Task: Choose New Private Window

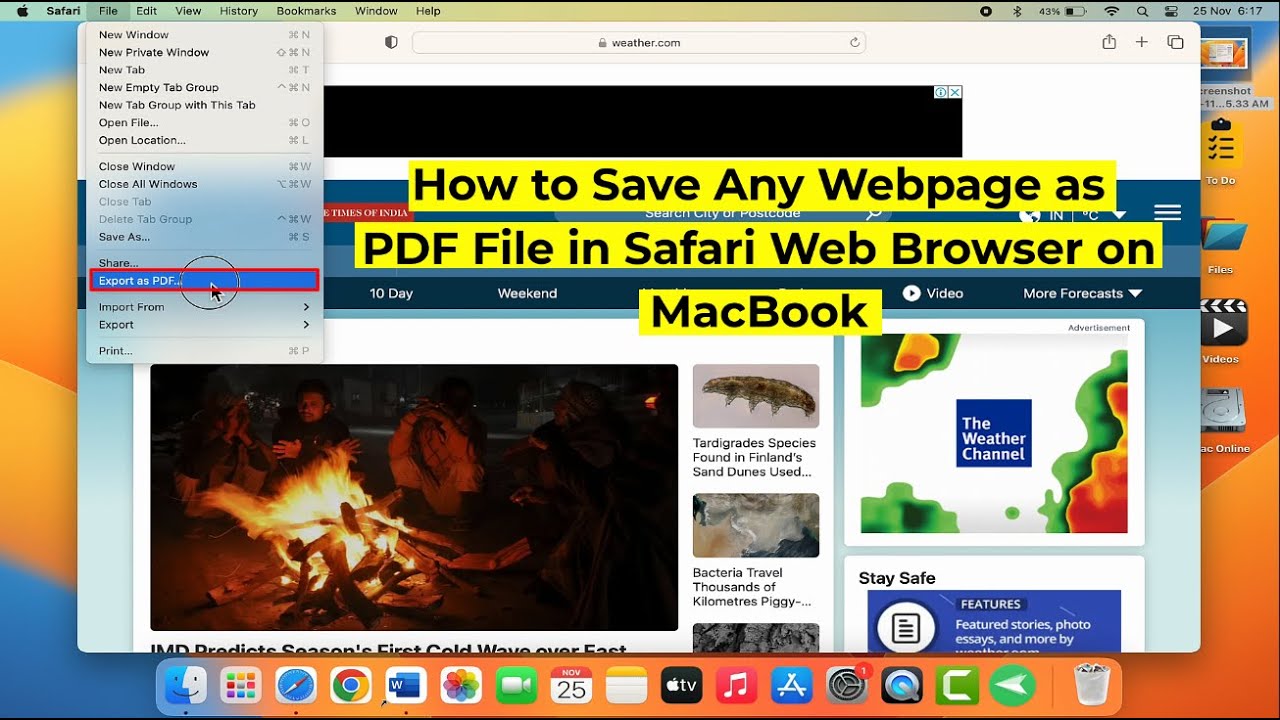Action: click(204, 52)
